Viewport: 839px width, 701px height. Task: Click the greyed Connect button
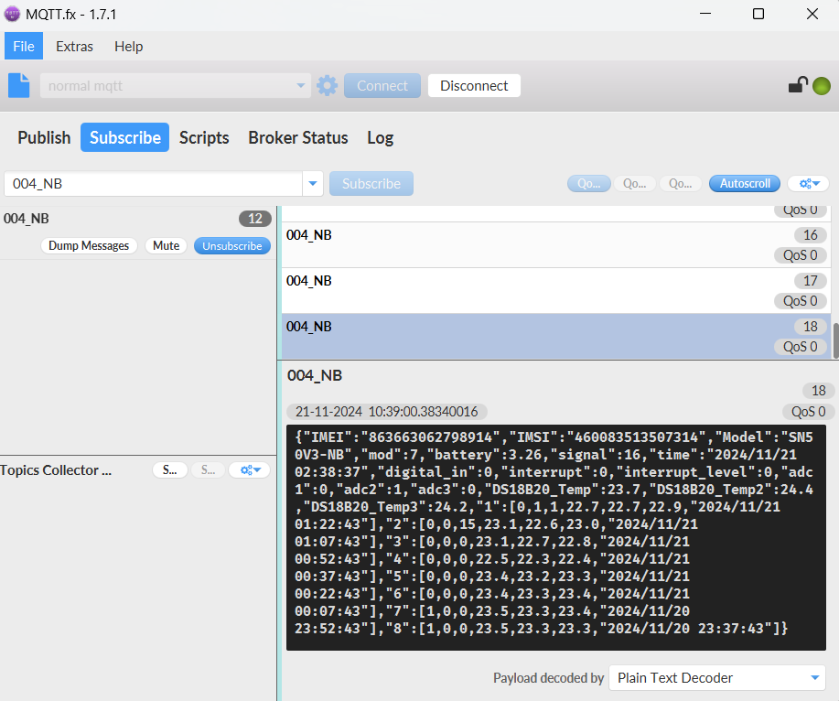tap(382, 86)
